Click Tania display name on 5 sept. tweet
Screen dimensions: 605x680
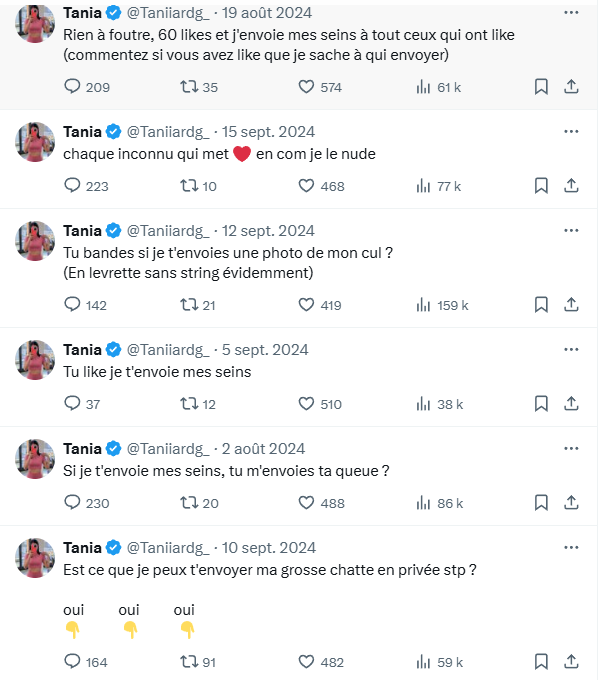82,350
